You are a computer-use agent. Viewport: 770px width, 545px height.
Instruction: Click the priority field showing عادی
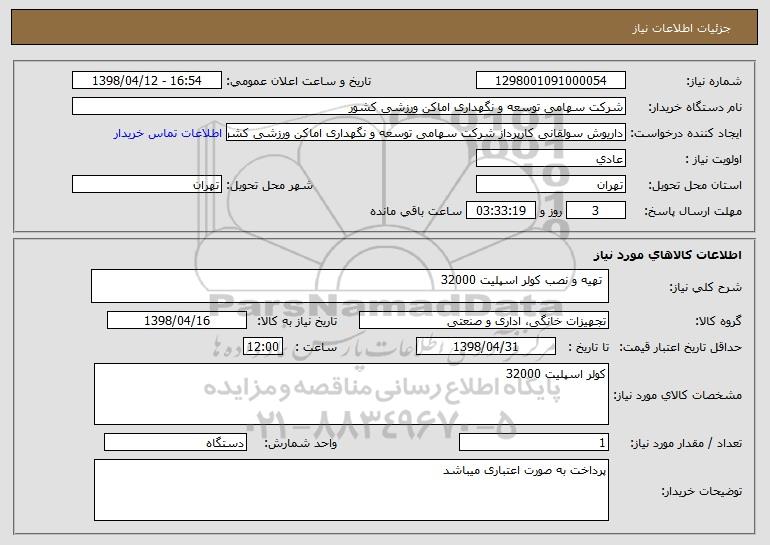550,159
